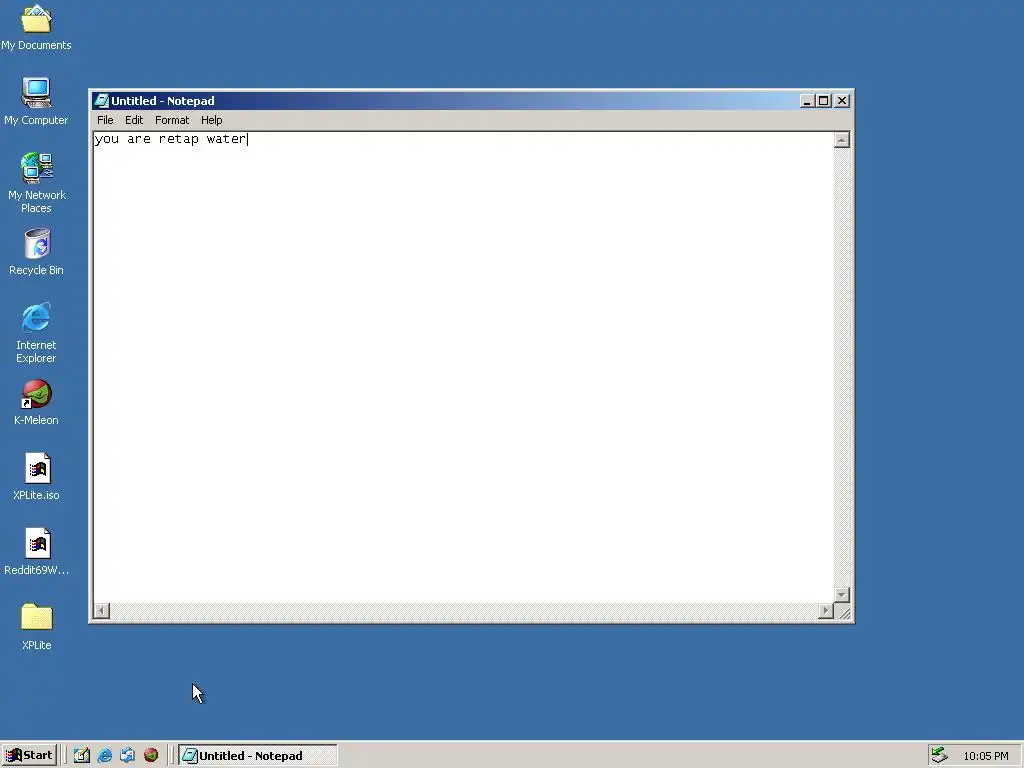Click the horizontal scrollbar right arrow
This screenshot has height=768, width=1024.
(826, 611)
